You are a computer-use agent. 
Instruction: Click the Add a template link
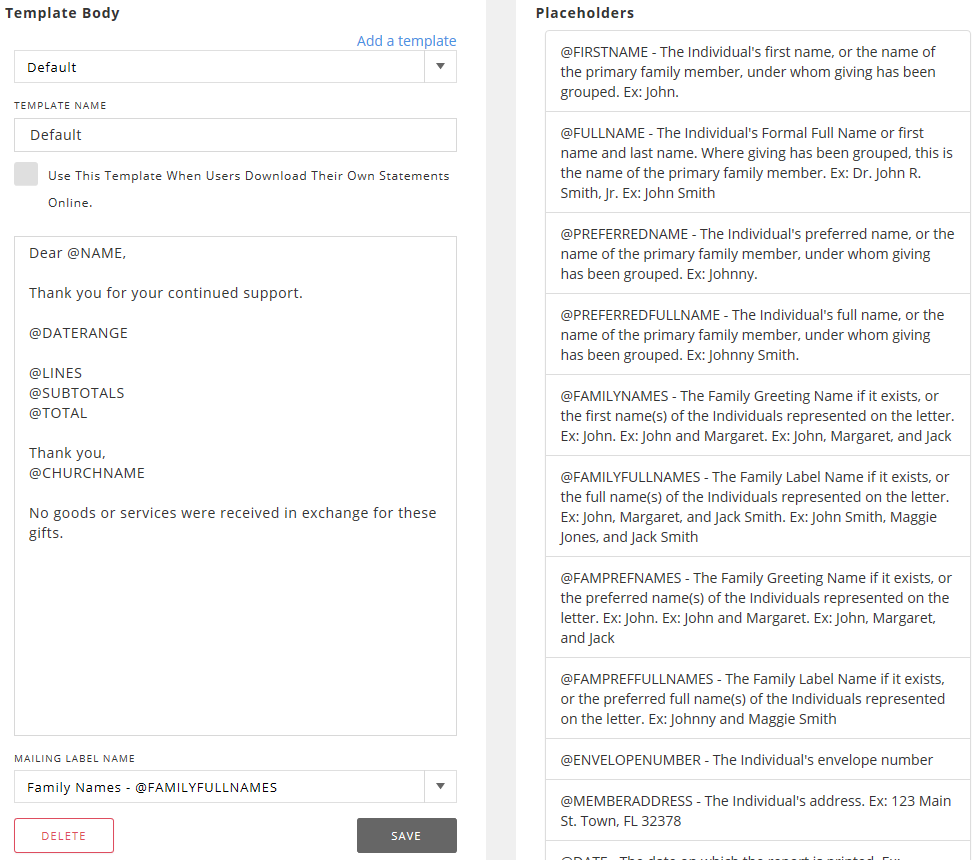coord(406,41)
